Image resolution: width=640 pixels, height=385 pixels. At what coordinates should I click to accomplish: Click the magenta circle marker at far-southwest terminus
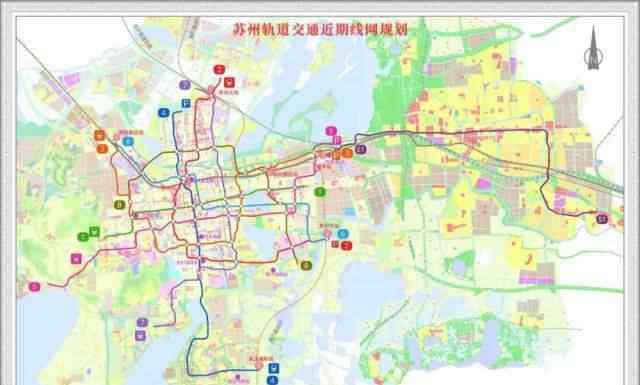(x=35, y=287)
